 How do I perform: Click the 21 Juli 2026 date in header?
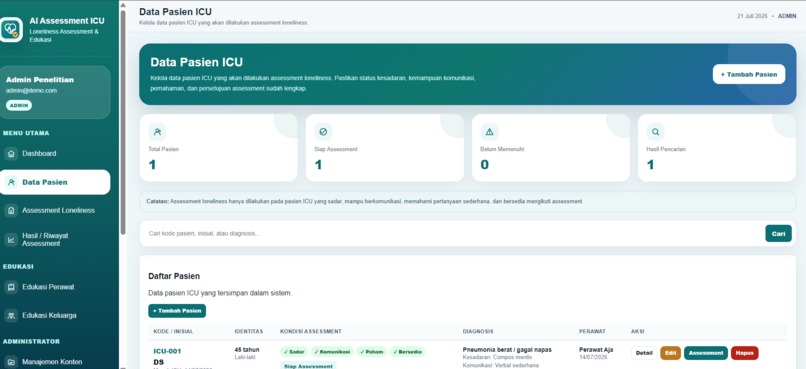point(752,16)
